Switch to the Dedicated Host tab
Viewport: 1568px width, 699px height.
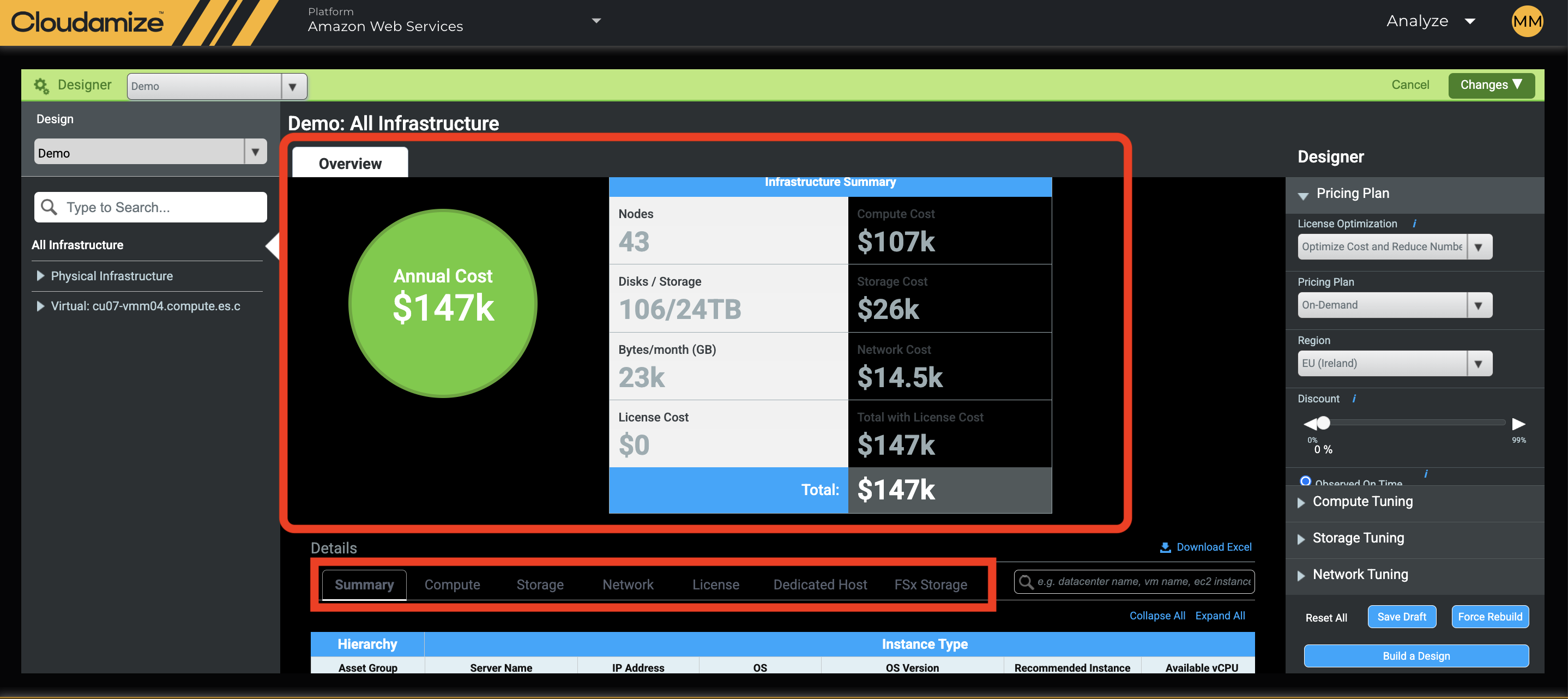click(x=819, y=584)
